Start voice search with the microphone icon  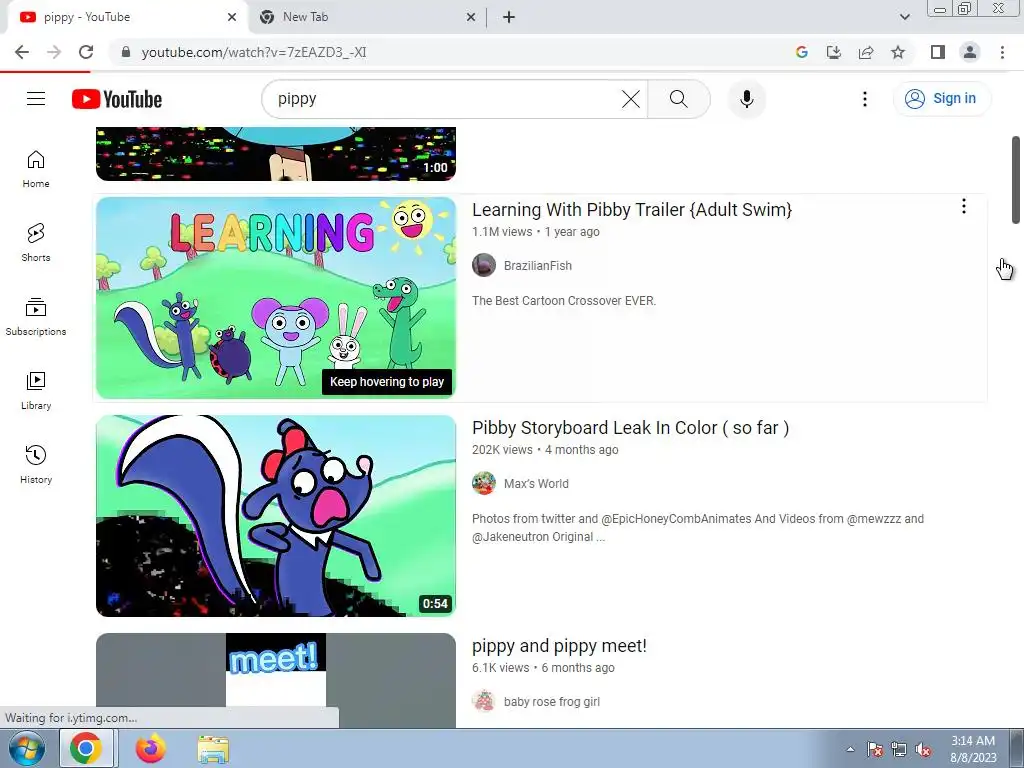746,99
